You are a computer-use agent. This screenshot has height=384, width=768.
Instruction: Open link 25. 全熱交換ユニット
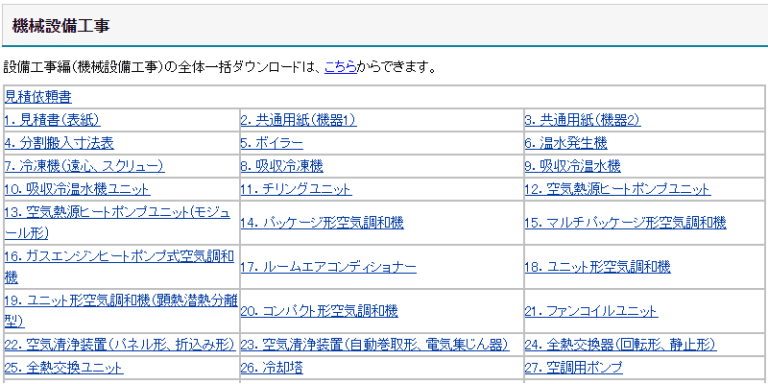(64, 367)
